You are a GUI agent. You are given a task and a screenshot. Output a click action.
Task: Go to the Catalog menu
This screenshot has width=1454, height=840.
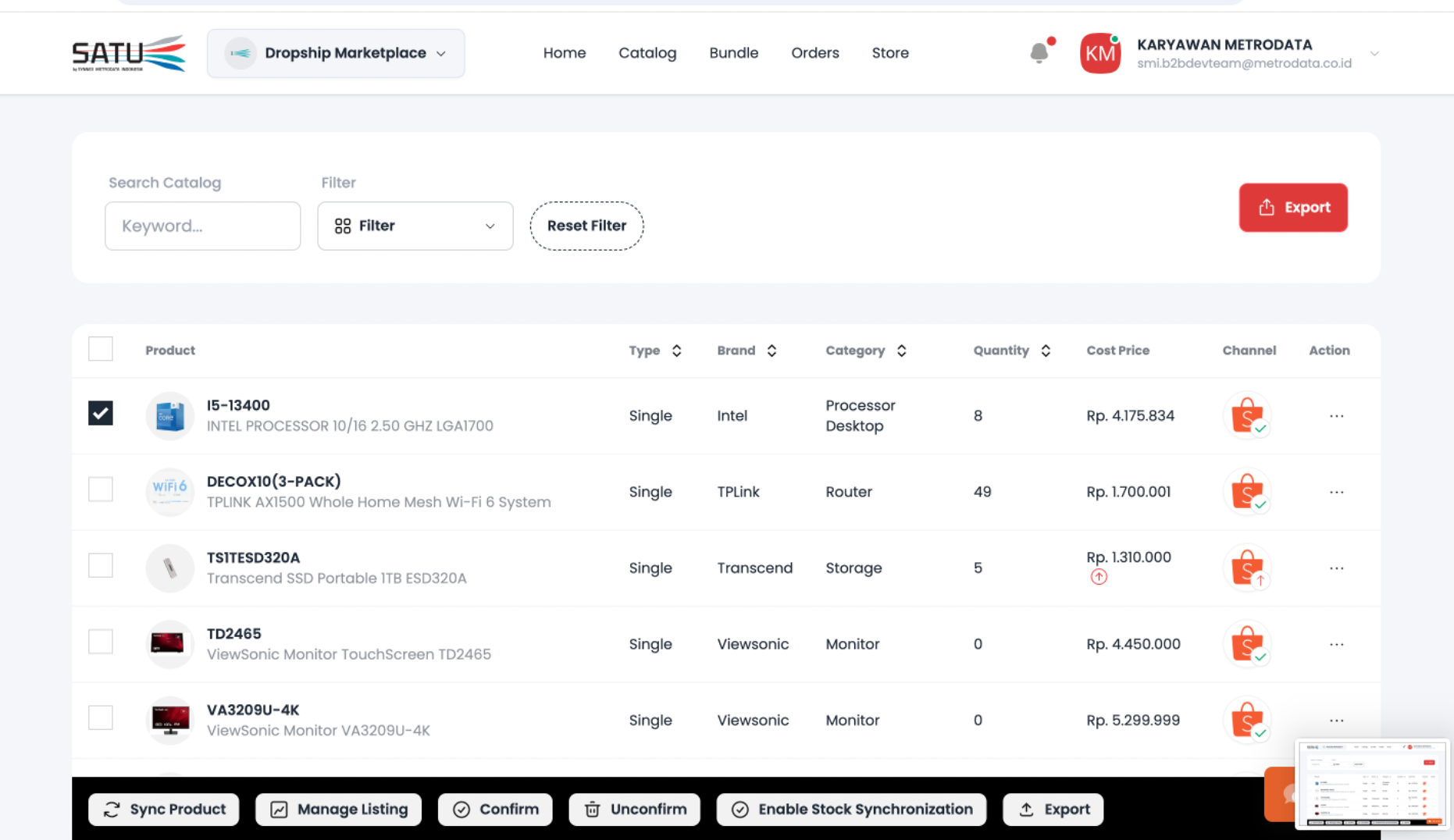point(647,53)
